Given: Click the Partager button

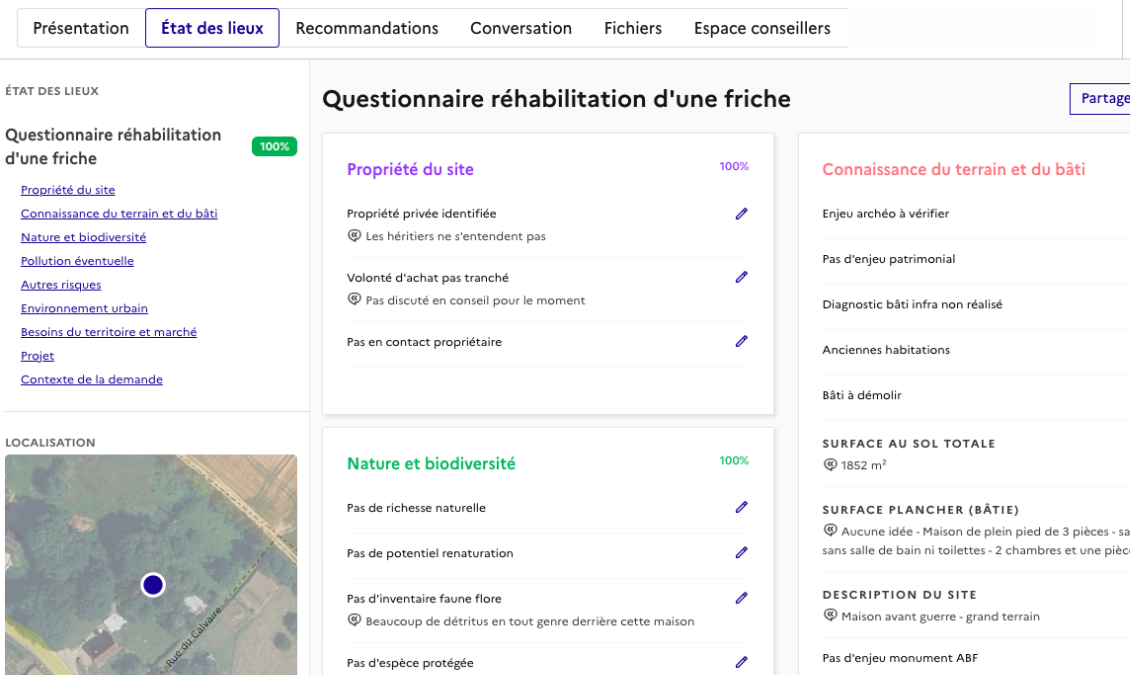Looking at the screenshot, I should coord(1103,99).
